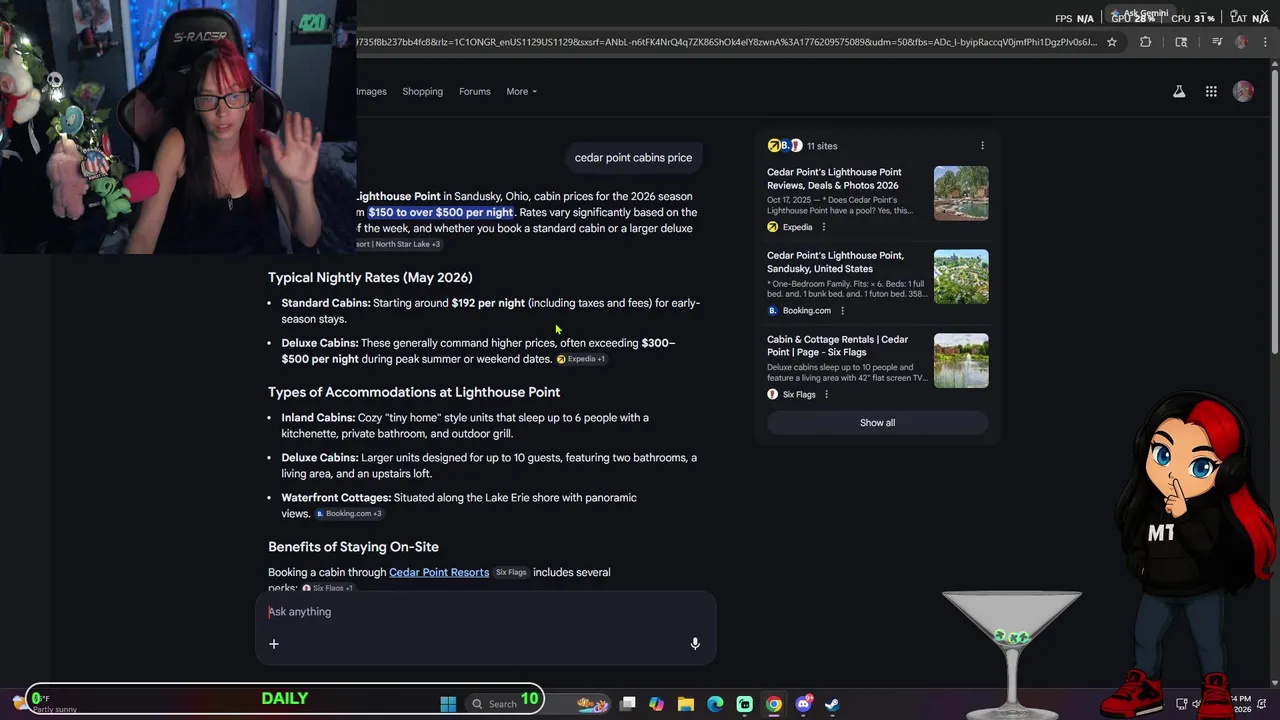Click the plus attach button in the ask box
Image resolution: width=1280 pixels, height=720 pixels.
[273, 644]
